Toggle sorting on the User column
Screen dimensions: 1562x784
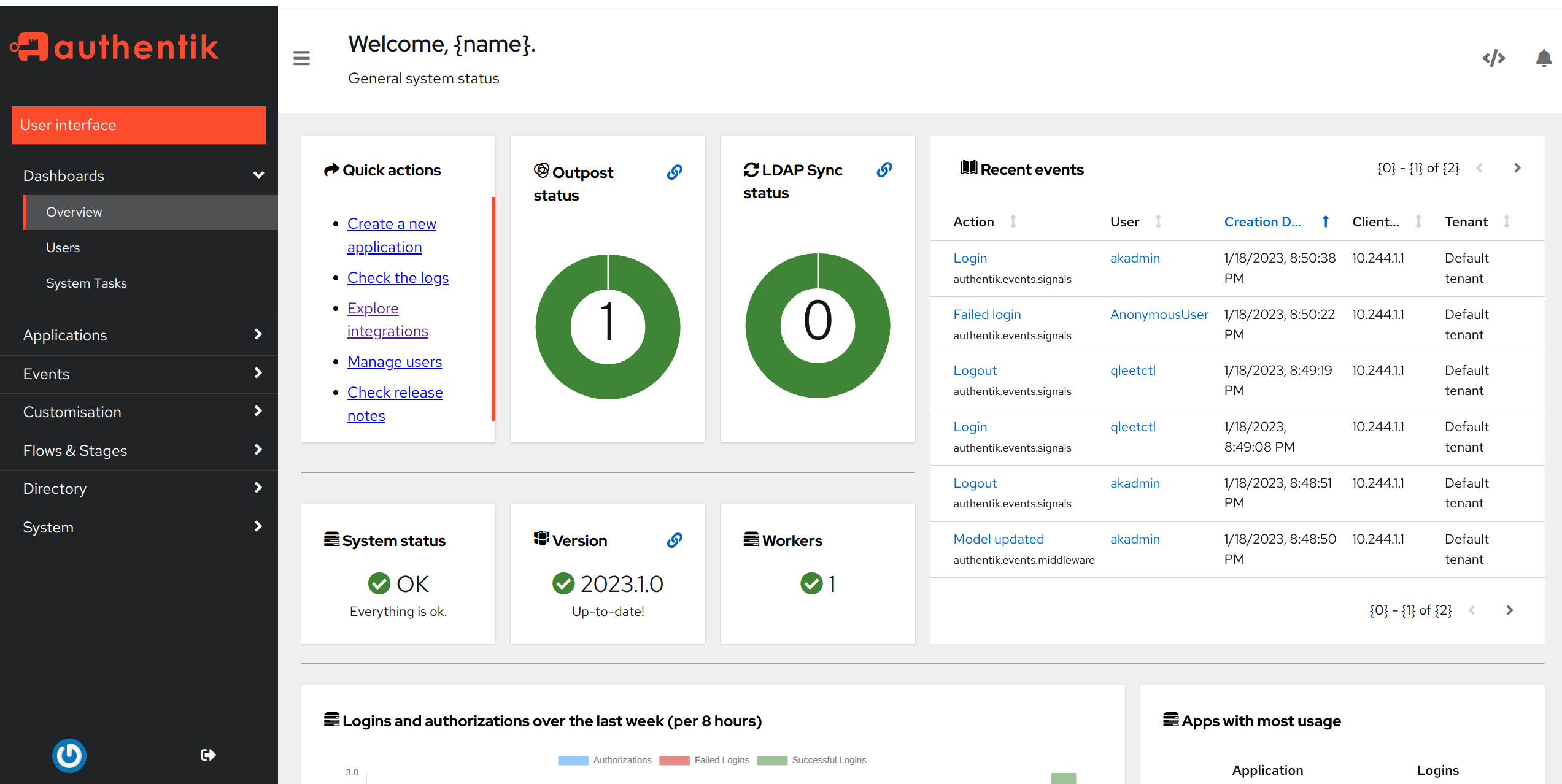click(x=1159, y=221)
